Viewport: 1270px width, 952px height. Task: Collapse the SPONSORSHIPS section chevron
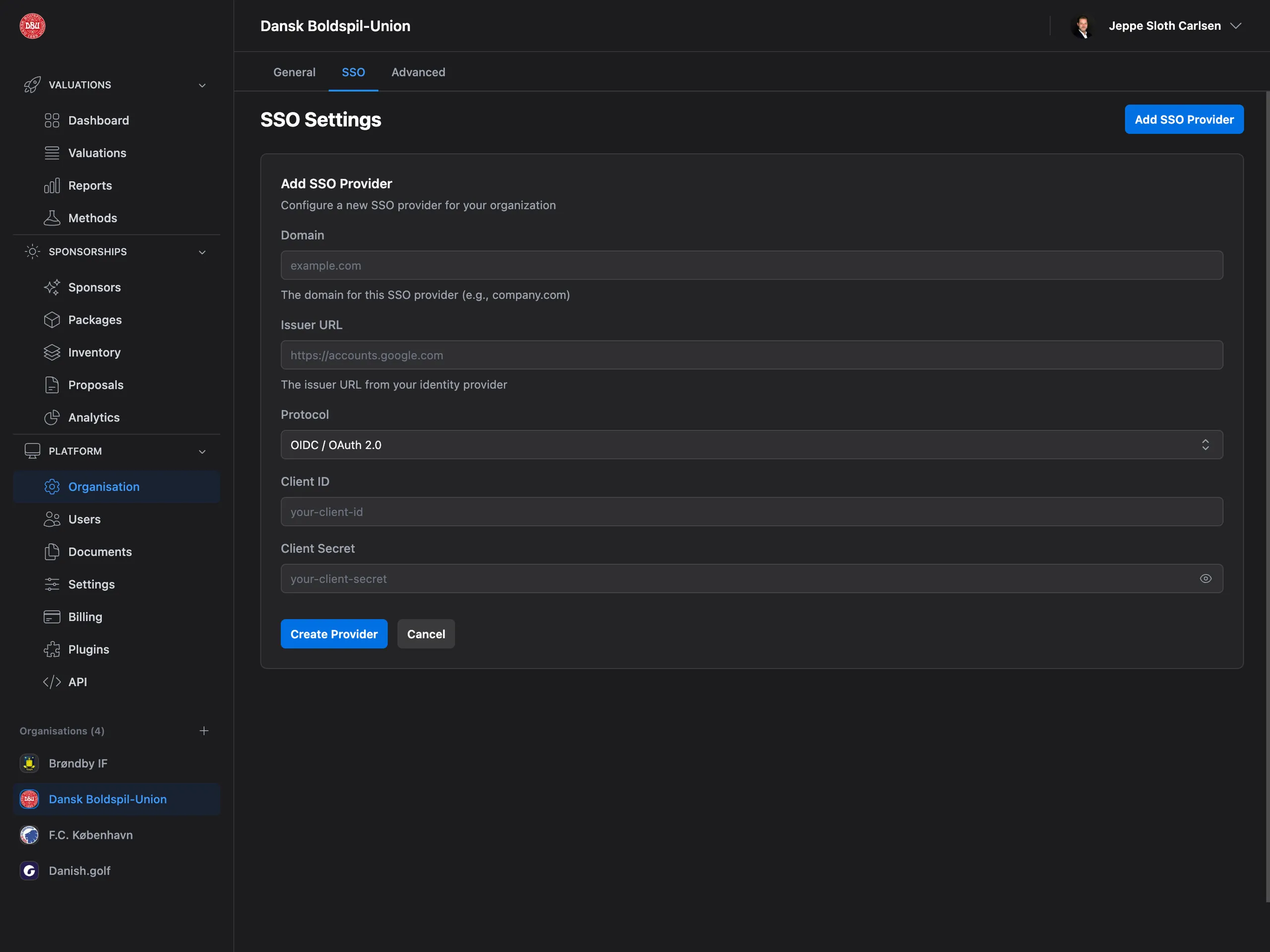click(x=202, y=253)
